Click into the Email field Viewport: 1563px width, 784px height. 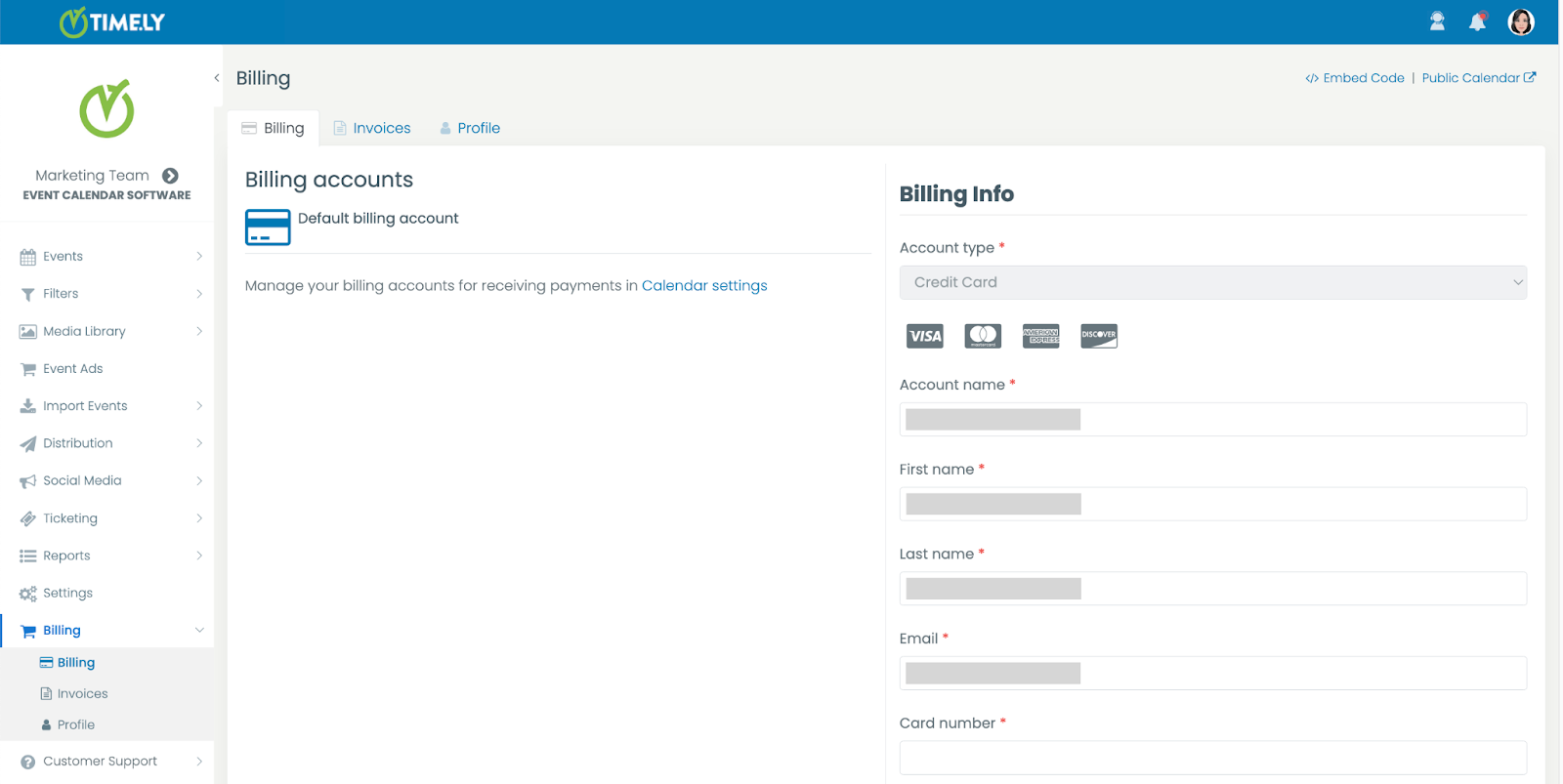pos(1212,674)
